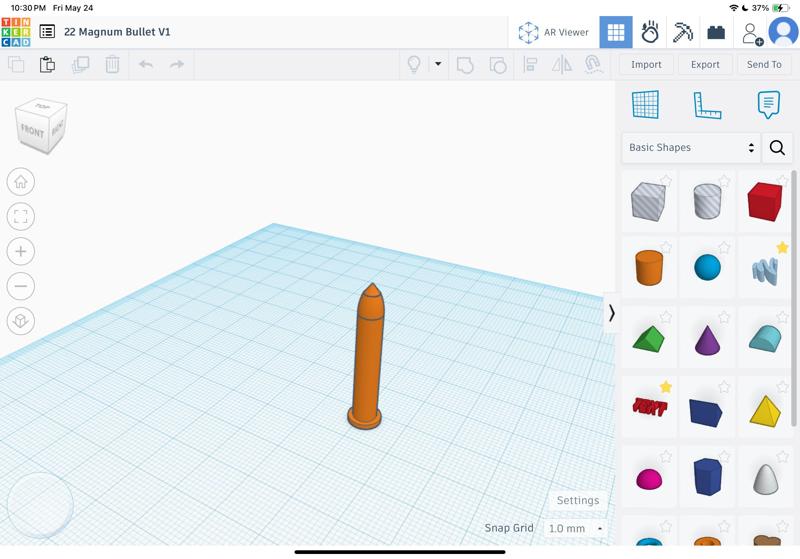Image resolution: width=800 pixels, height=559 pixels.
Task: Pick the striped Cylinder hole shape
Action: pyautogui.click(x=708, y=201)
